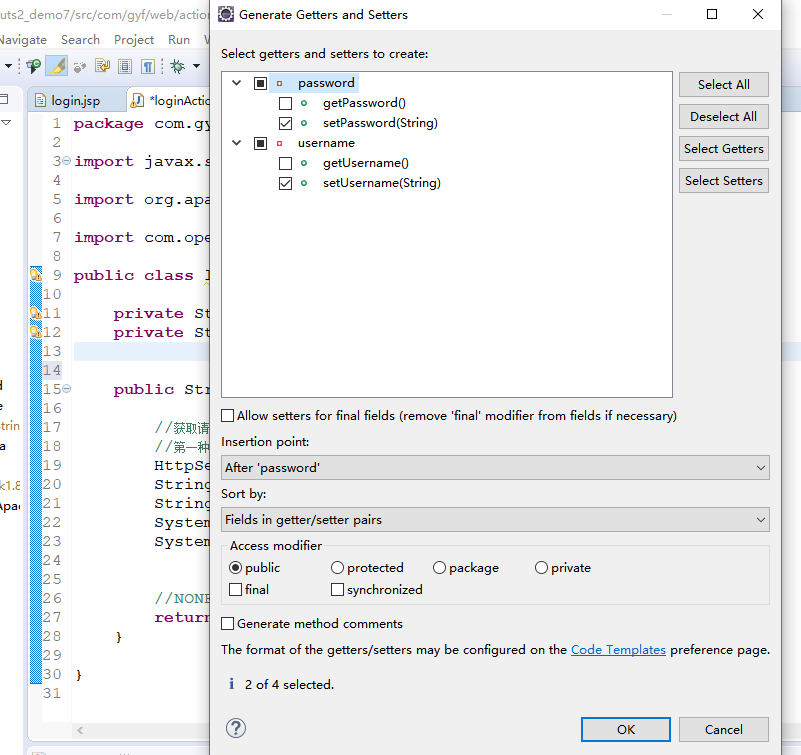The height and width of the screenshot is (755, 801).
Task: Collapse the username tree node
Action: click(237, 143)
